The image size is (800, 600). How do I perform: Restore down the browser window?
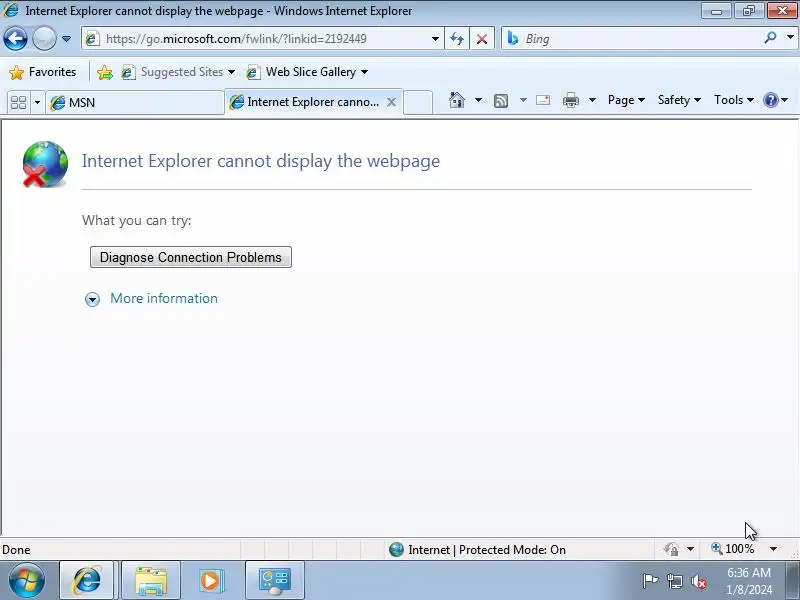point(748,11)
